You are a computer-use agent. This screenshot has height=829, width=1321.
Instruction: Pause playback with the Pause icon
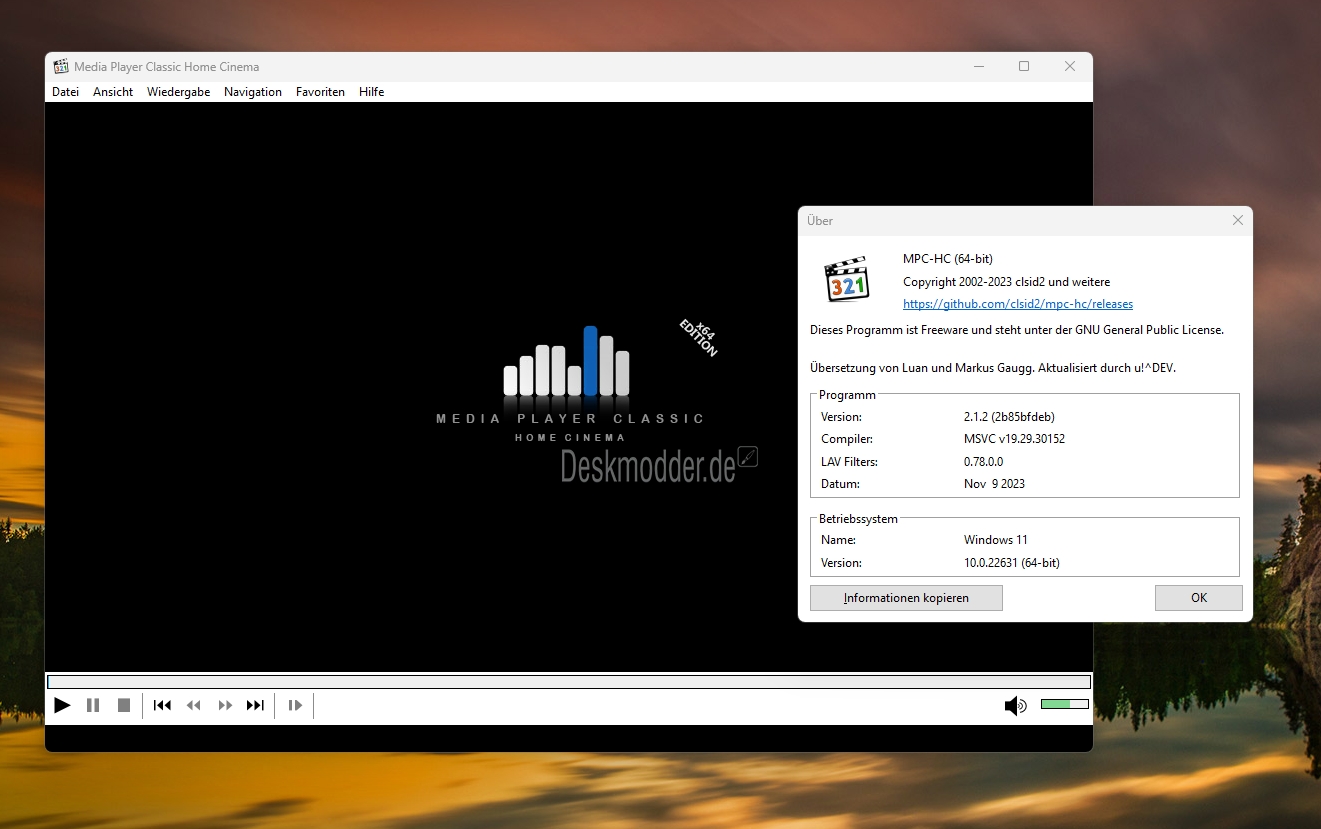pos(93,705)
